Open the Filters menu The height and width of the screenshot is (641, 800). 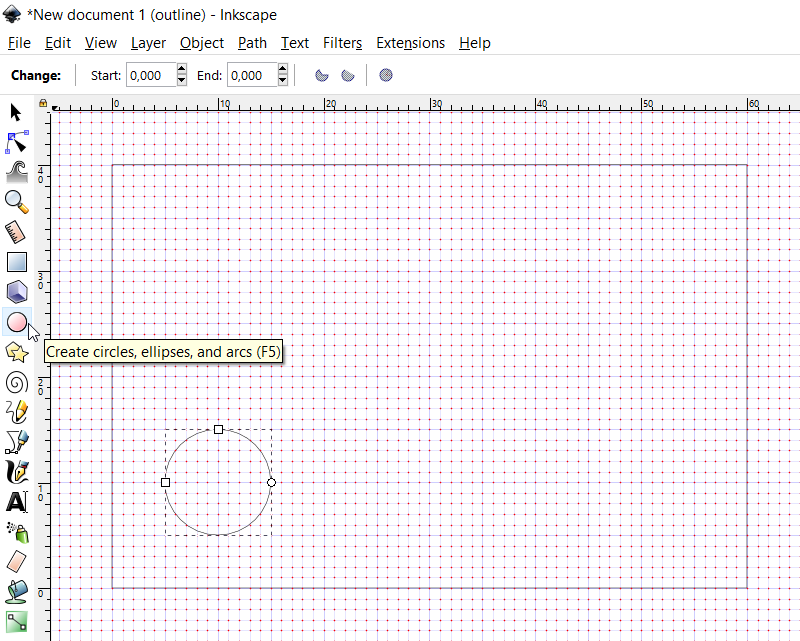click(342, 43)
